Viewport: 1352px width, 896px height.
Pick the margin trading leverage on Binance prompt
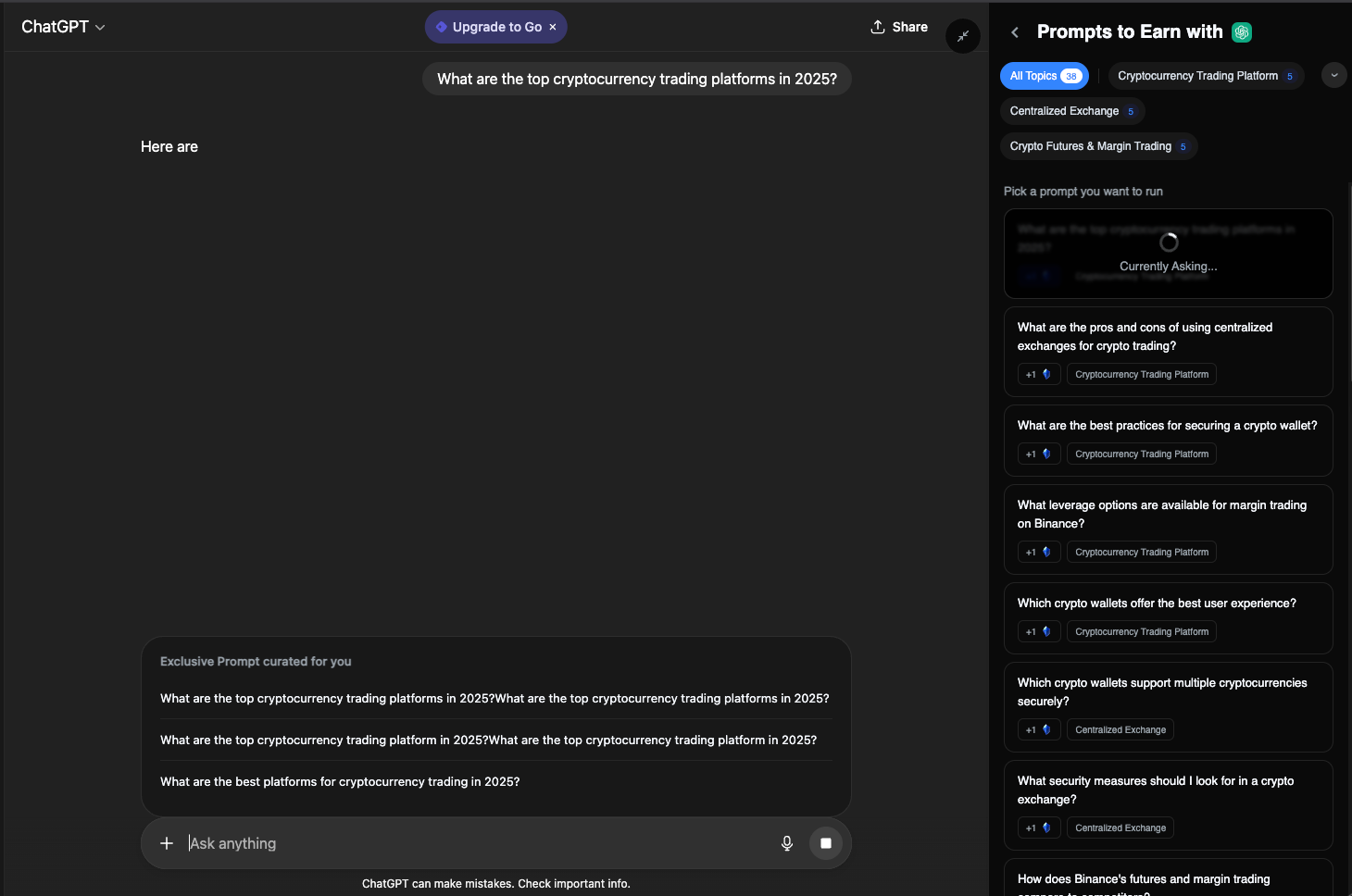1161,515
